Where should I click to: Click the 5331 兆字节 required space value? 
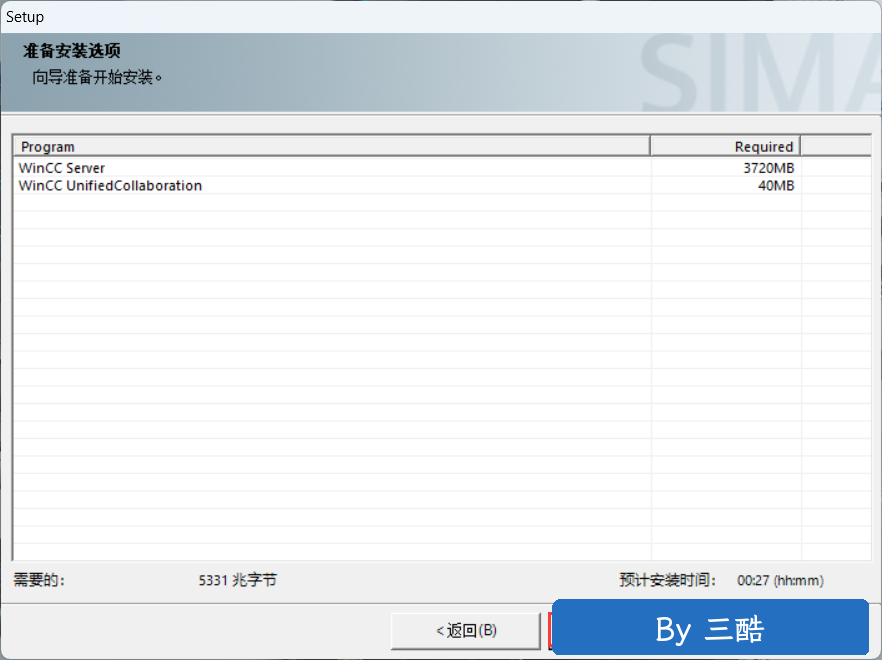pyautogui.click(x=237, y=580)
